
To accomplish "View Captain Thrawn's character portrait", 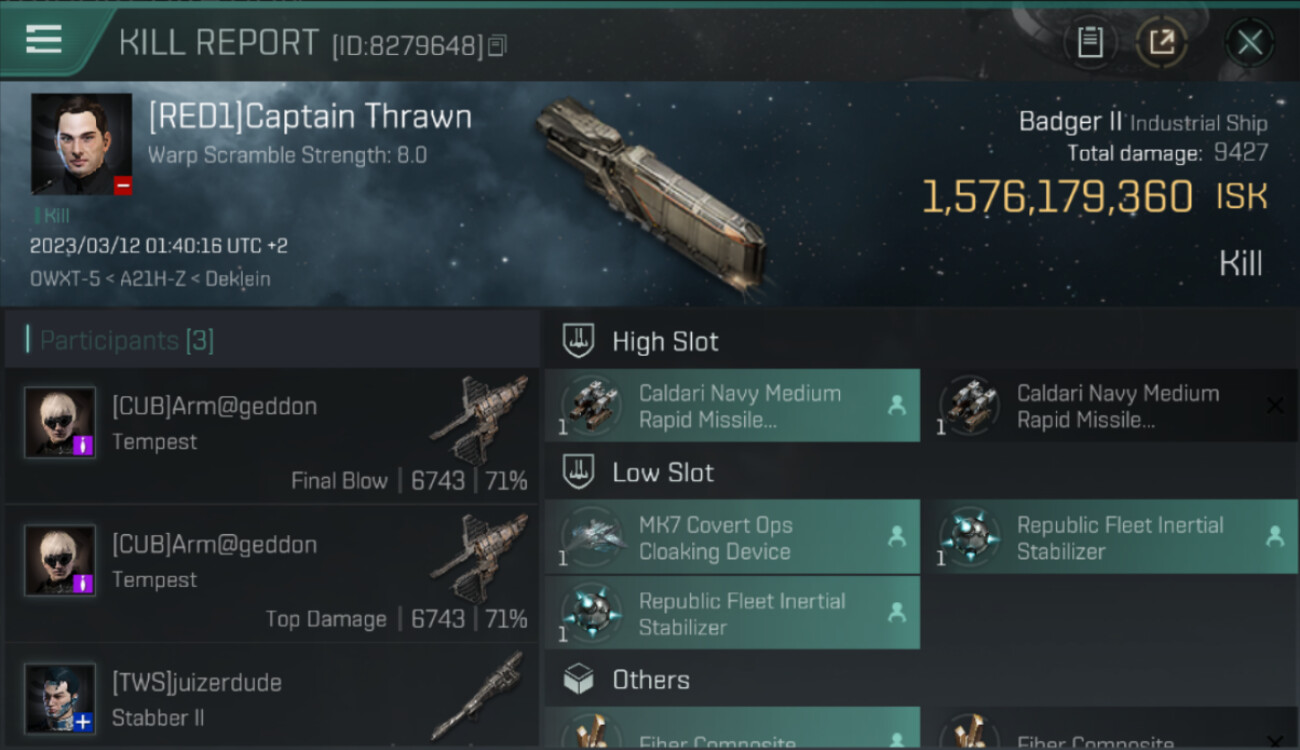I will 81,144.
